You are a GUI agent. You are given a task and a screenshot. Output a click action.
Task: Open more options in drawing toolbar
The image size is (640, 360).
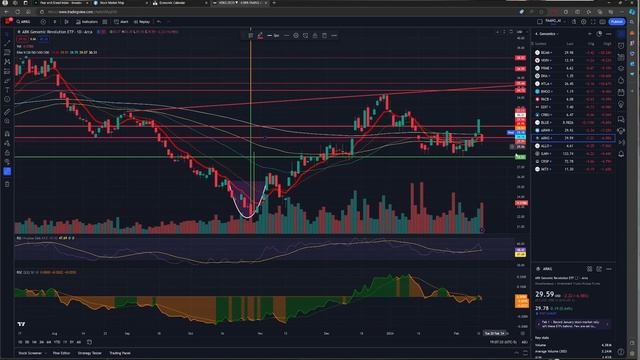334,36
